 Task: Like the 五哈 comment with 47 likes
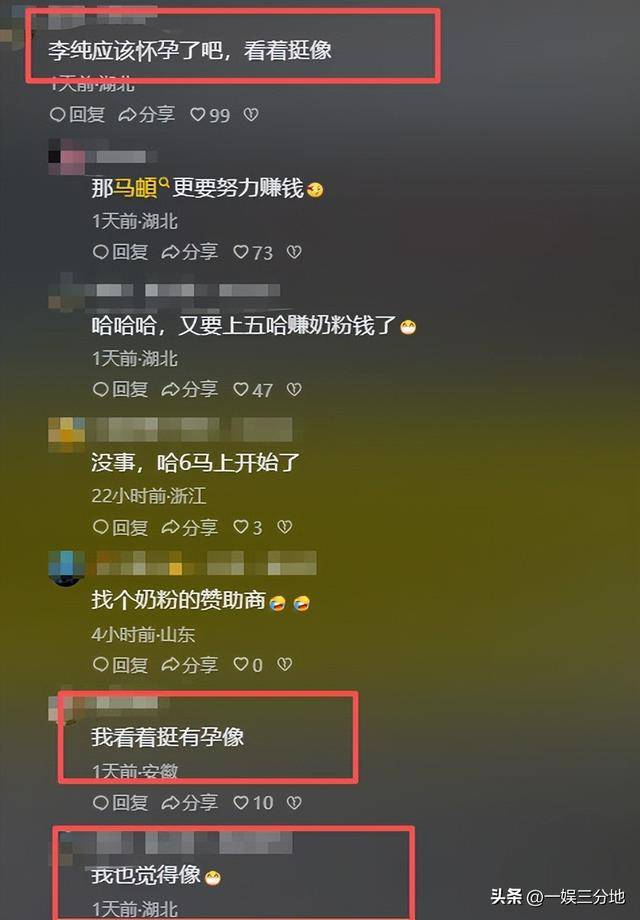tap(253, 390)
